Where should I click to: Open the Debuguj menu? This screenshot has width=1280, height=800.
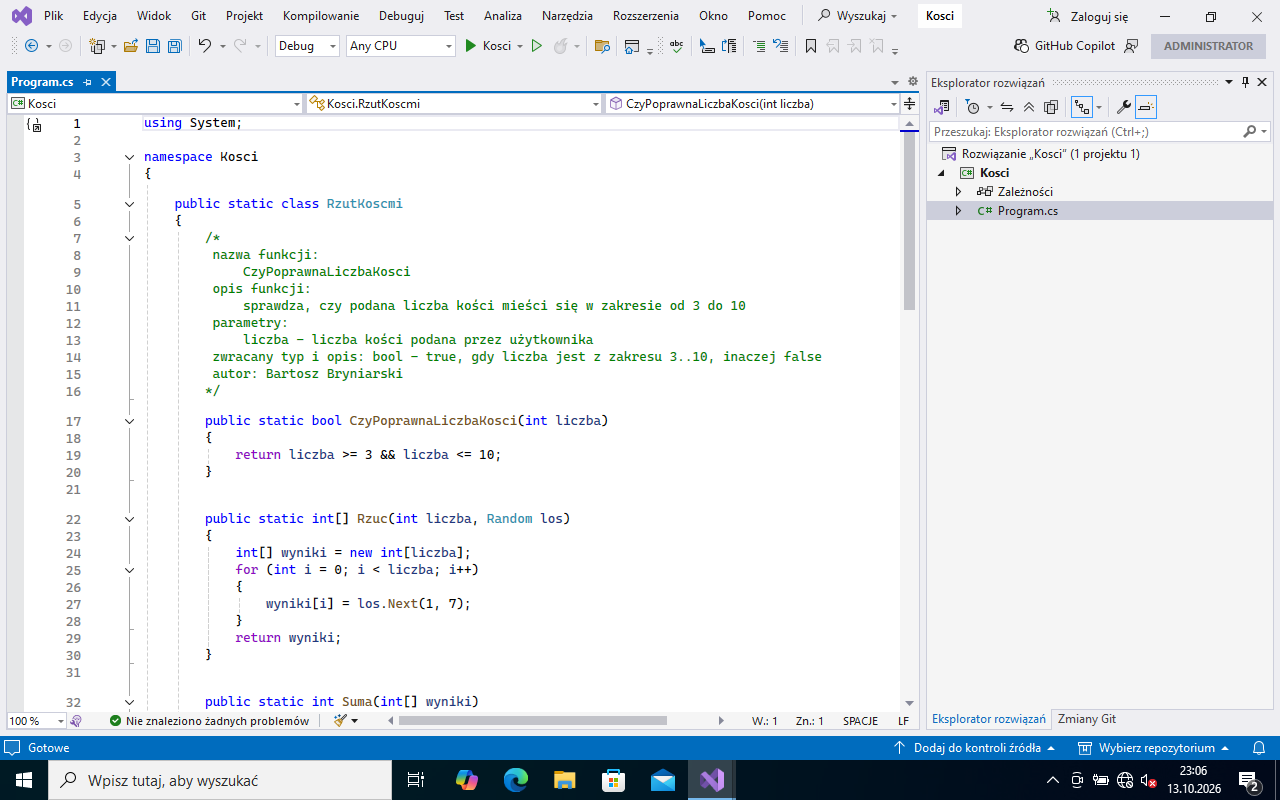(401, 16)
